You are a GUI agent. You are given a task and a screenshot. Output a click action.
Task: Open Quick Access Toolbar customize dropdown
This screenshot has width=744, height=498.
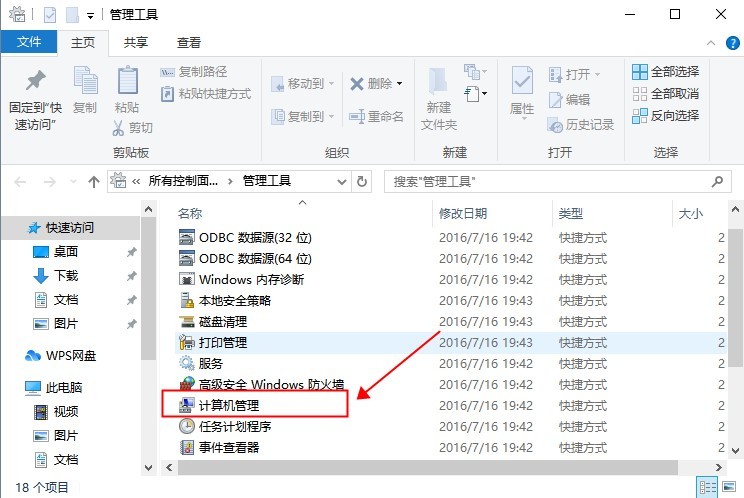pyautogui.click(x=90, y=16)
